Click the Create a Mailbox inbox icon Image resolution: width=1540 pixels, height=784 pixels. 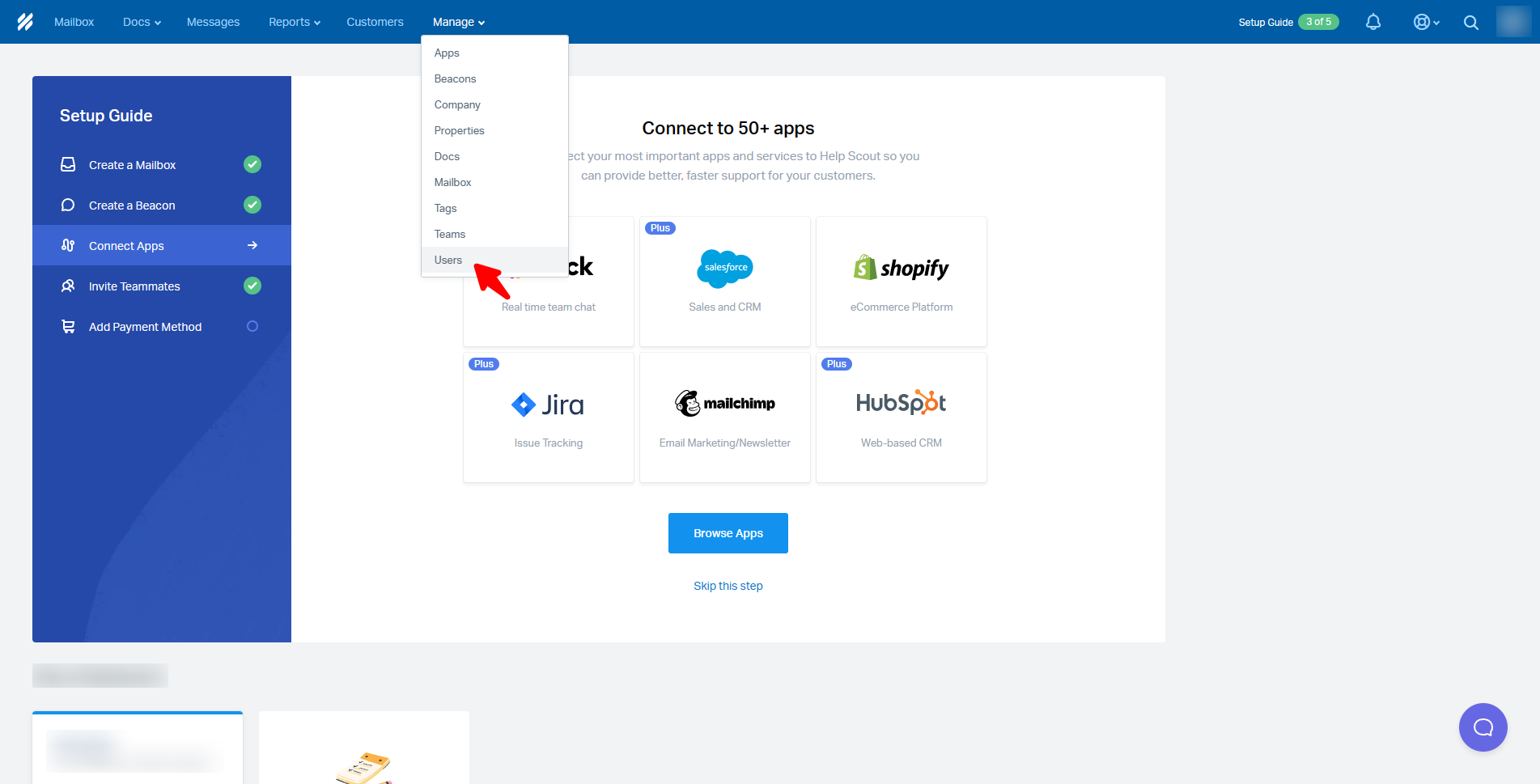point(68,164)
